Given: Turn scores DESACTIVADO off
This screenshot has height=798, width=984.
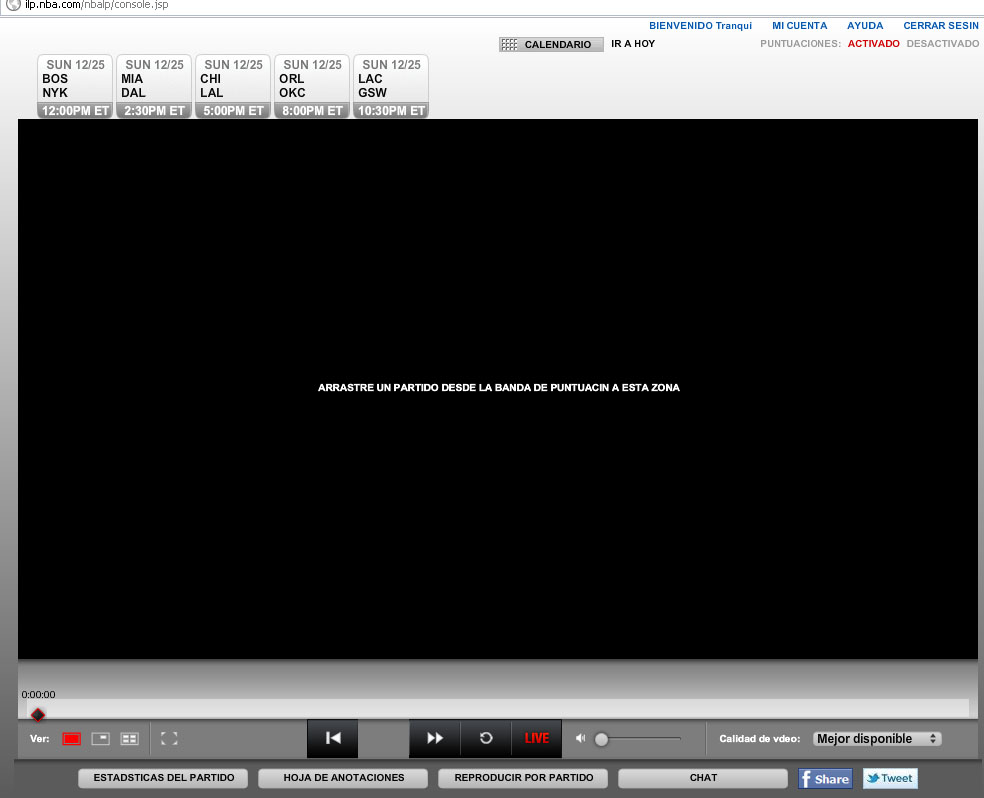Looking at the screenshot, I should point(942,44).
